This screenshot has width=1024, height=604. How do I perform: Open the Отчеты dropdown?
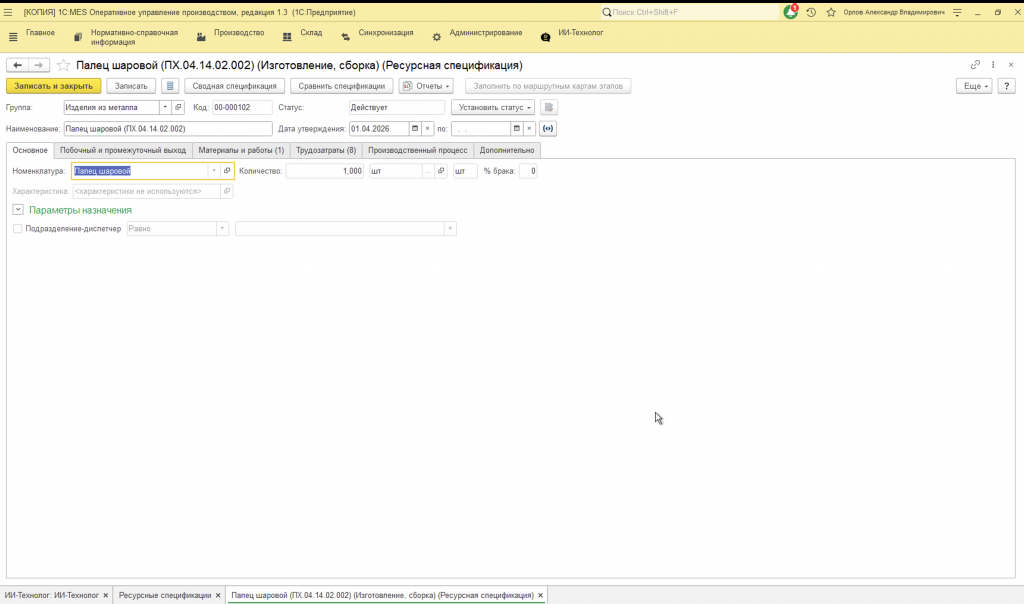tap(426, 86)
